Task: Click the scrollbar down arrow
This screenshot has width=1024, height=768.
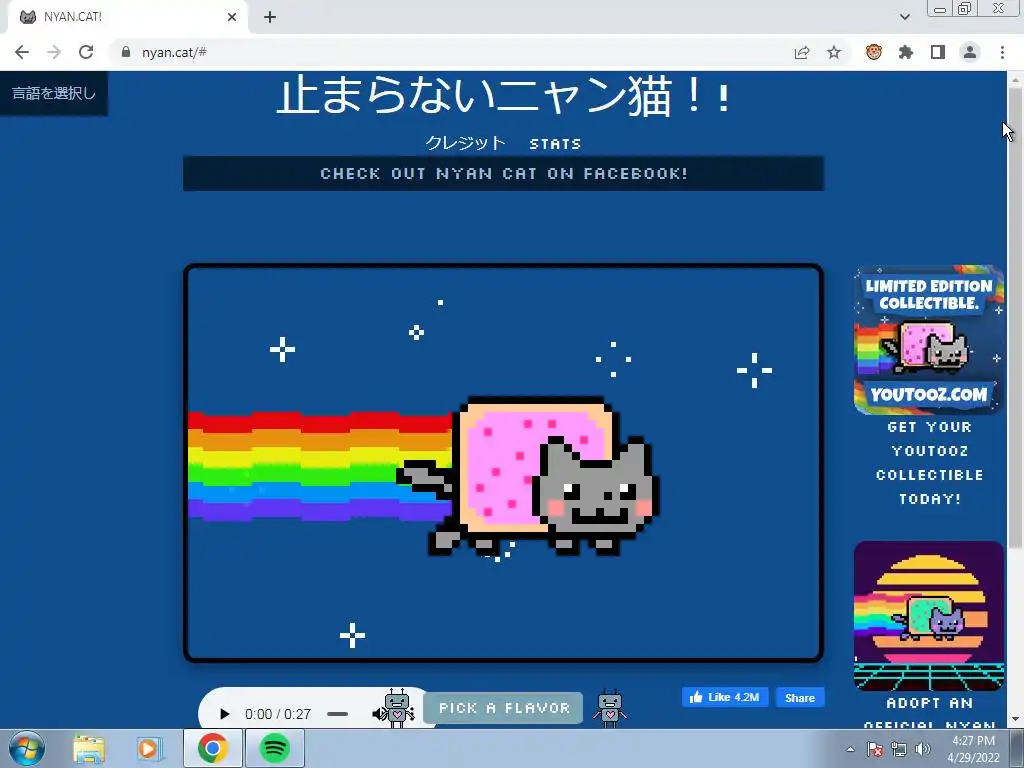Action: pyautogui.click(x=1016, y=720)
